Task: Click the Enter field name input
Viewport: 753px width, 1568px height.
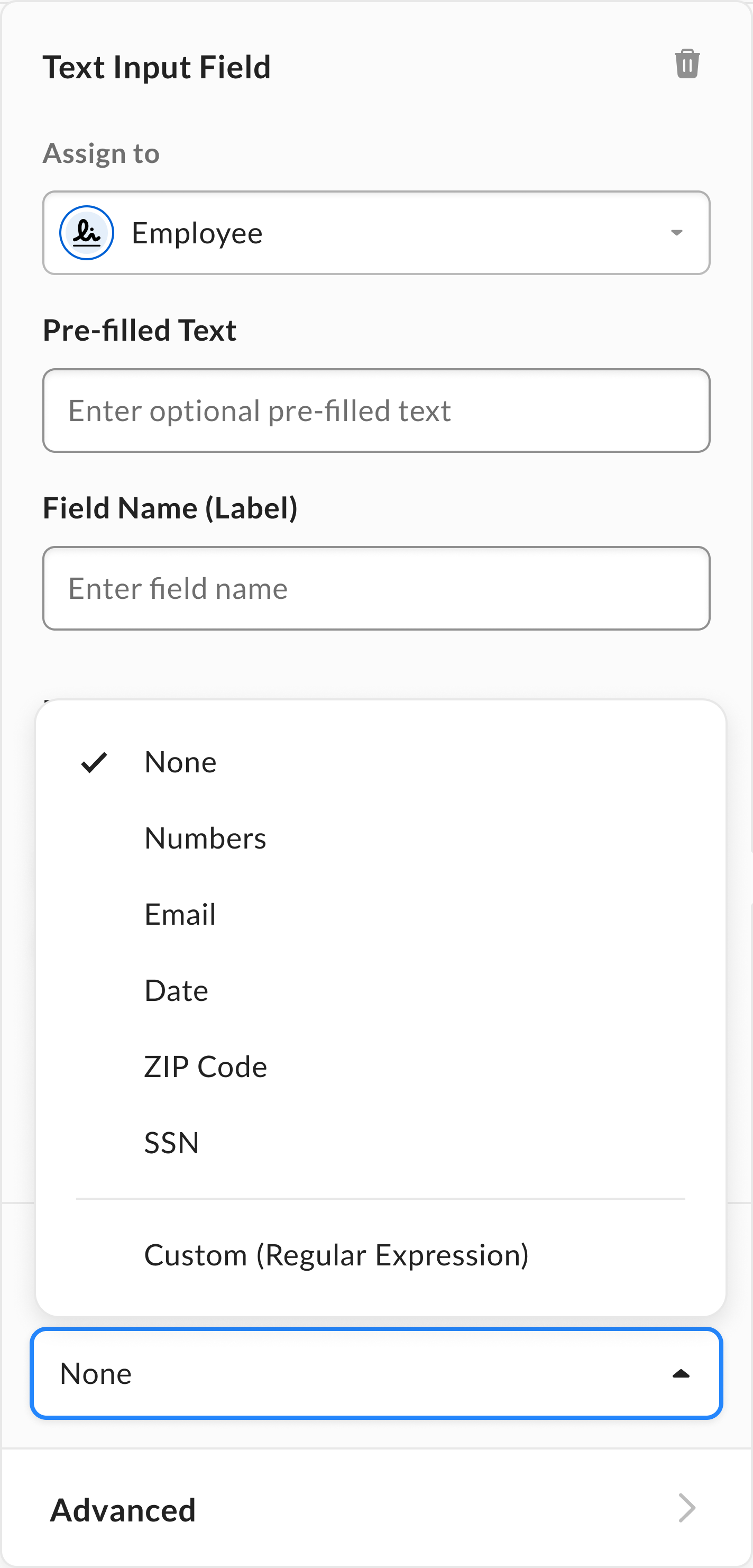Action: (x=376, y=588)
